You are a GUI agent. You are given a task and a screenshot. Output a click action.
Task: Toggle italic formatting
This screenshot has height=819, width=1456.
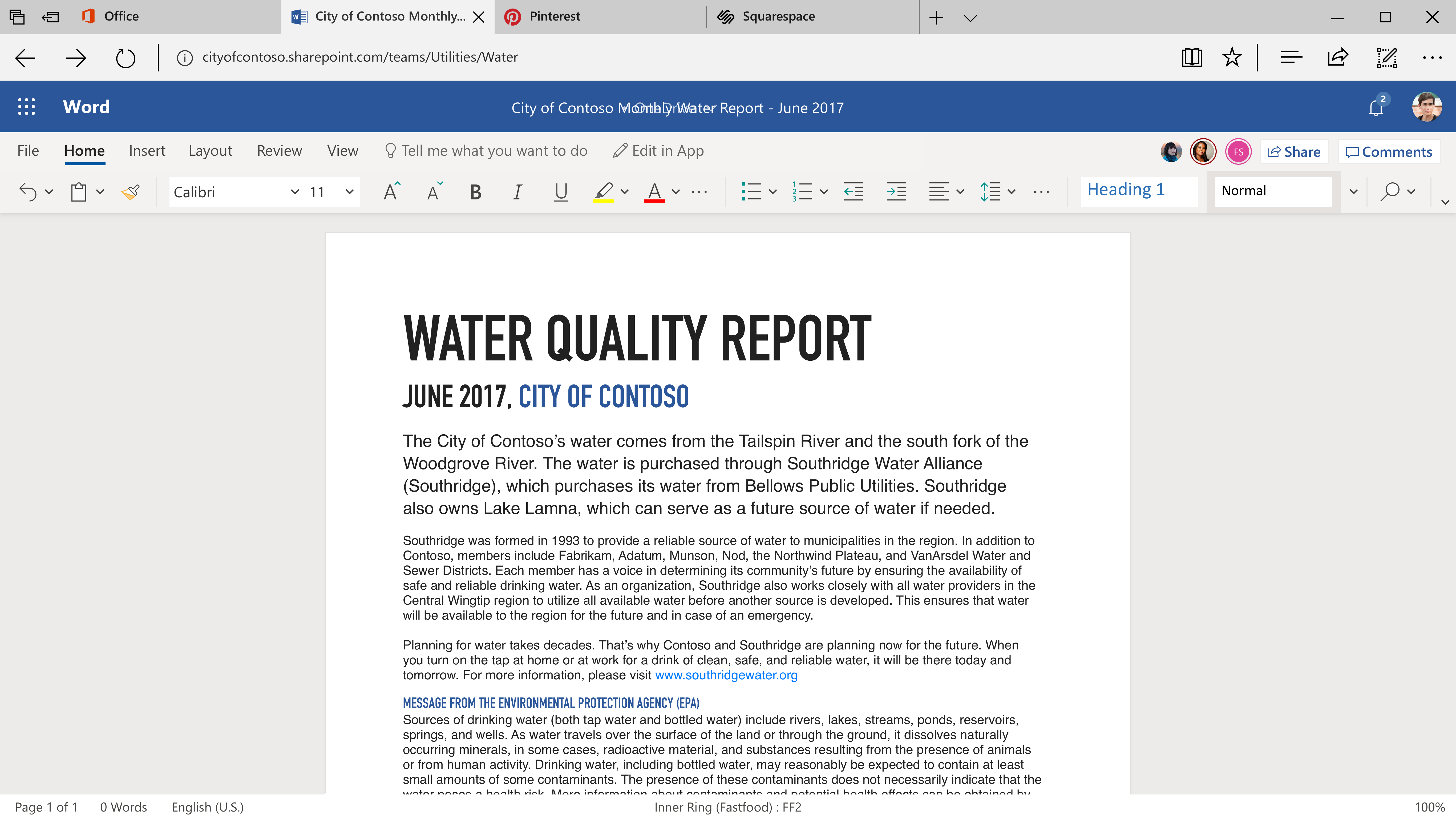coord(517,192)
